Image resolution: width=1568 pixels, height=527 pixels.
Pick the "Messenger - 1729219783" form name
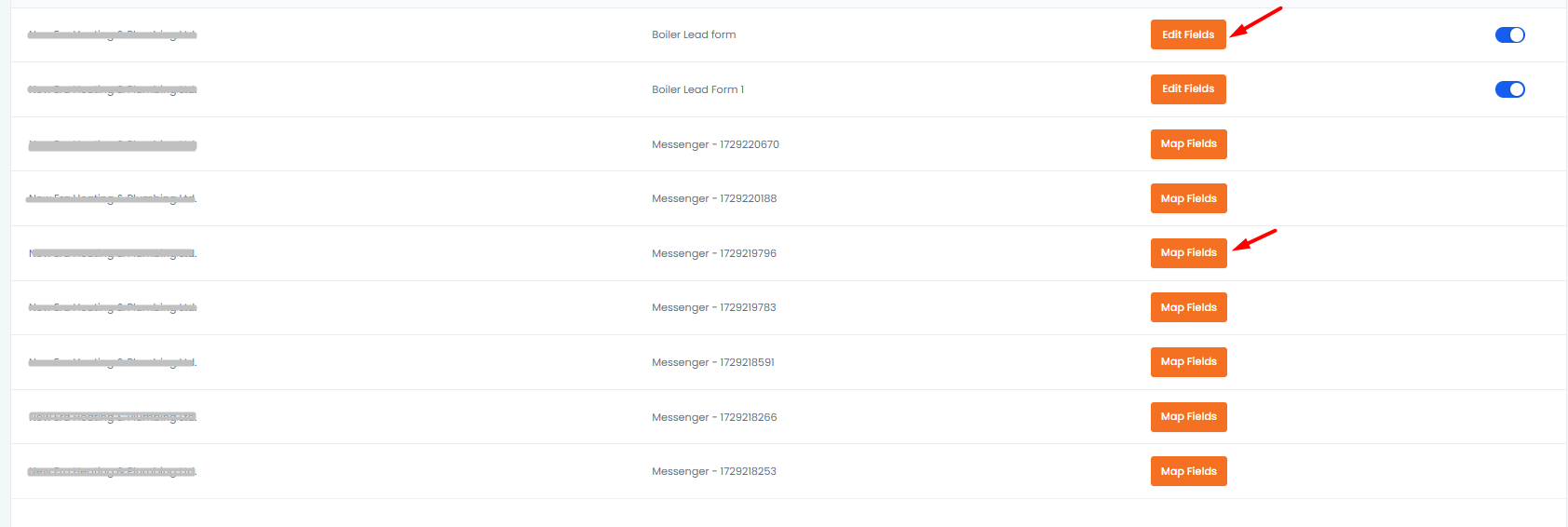click(x=714, y=308)
